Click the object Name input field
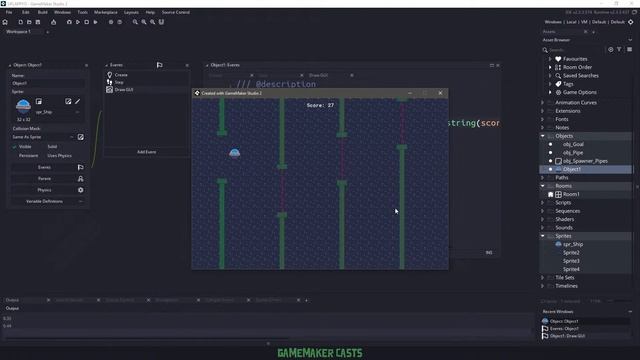 point(48,83)
